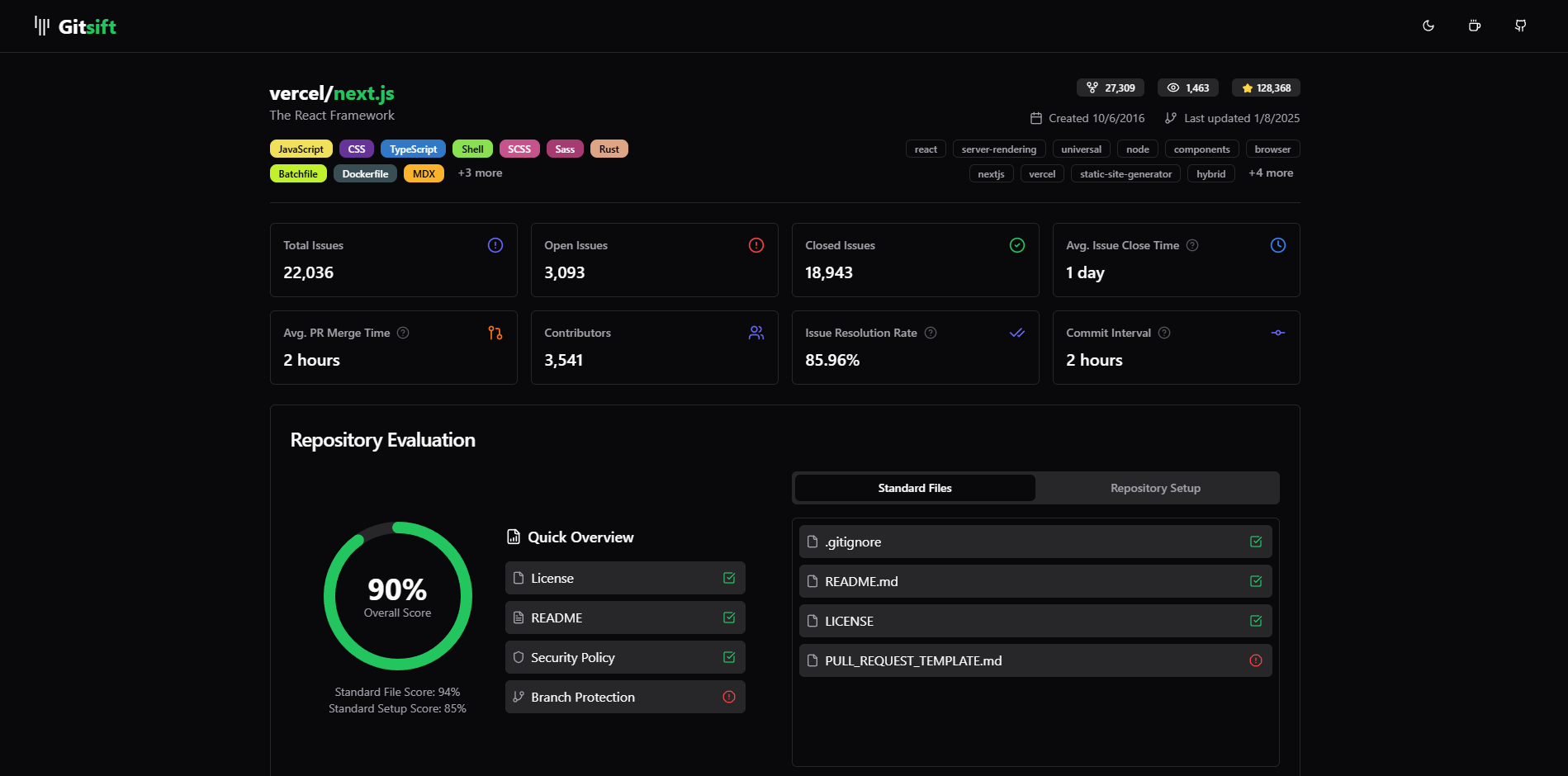Open help tooltip for Avg. PR Merge Time
This screenshot has width=1568, height=776.
pyautogui.click(x=403, y=333)
